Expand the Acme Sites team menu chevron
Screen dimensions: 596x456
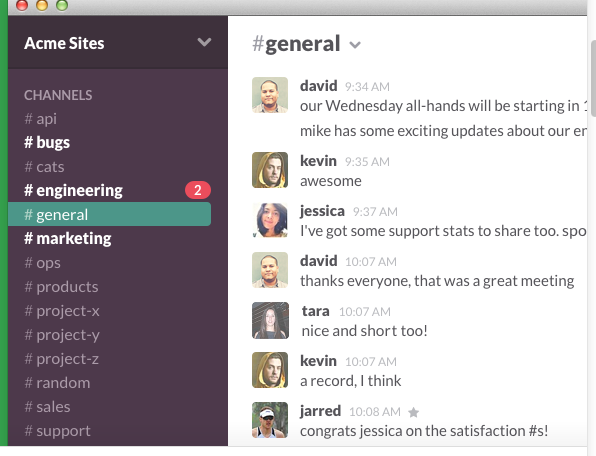(x=204, y=42)
